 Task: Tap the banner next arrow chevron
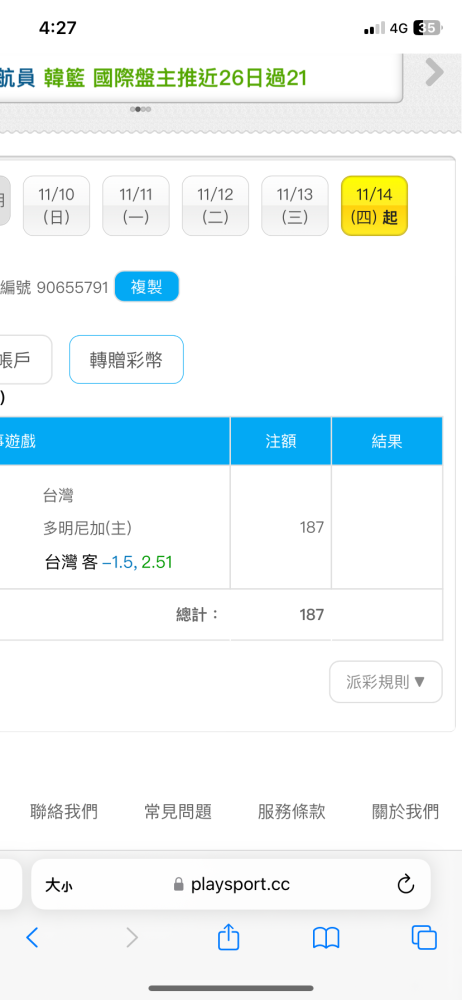tap(434, 72)
